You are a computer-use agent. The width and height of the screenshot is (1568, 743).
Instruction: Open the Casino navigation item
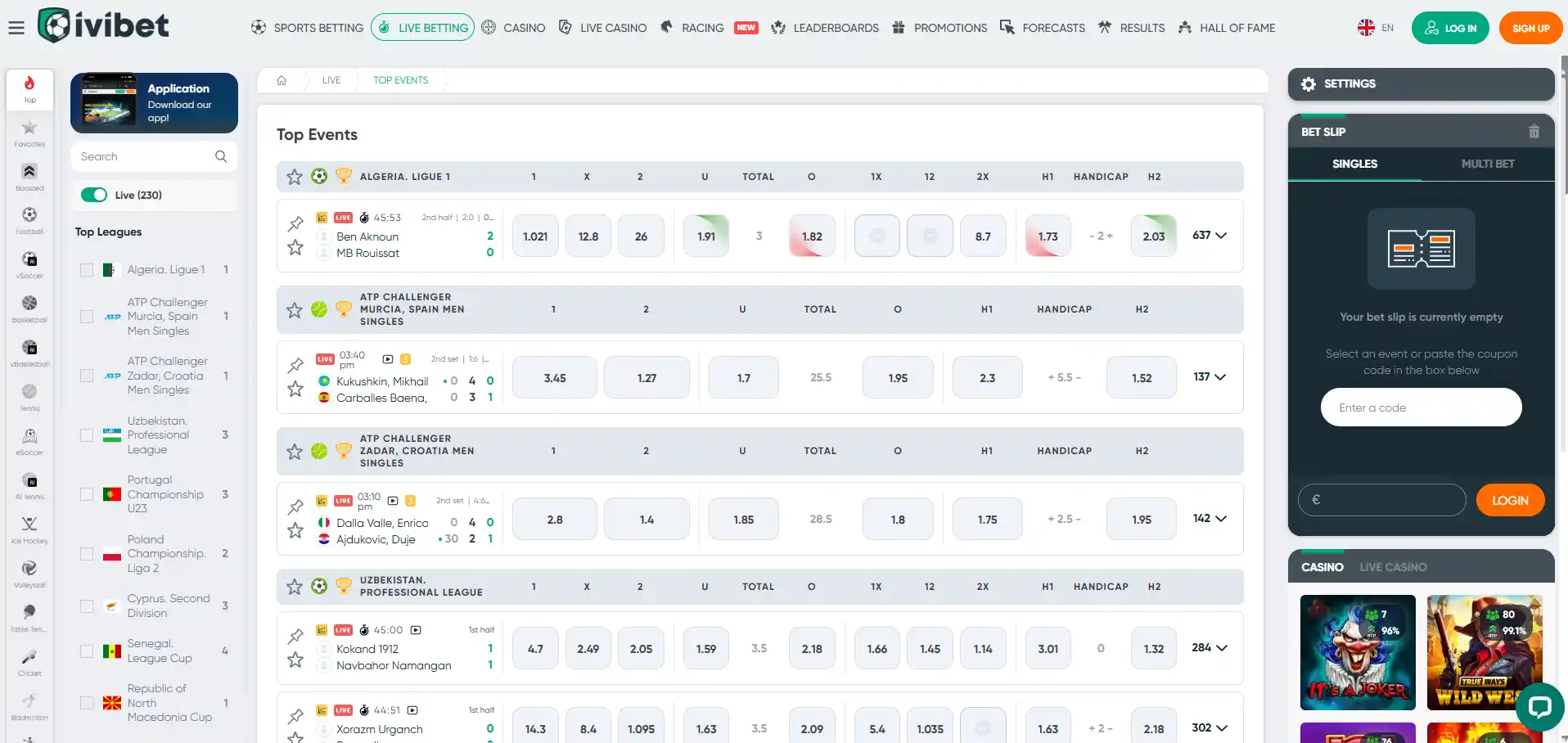tap(513, 28)
